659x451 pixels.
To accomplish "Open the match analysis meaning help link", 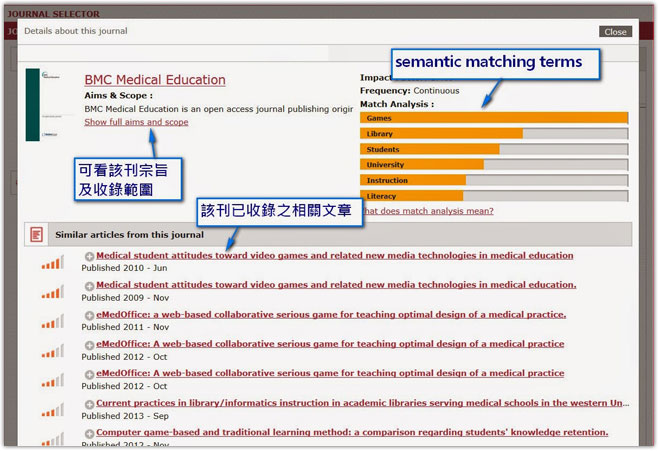I will click(x=427, y=211).
